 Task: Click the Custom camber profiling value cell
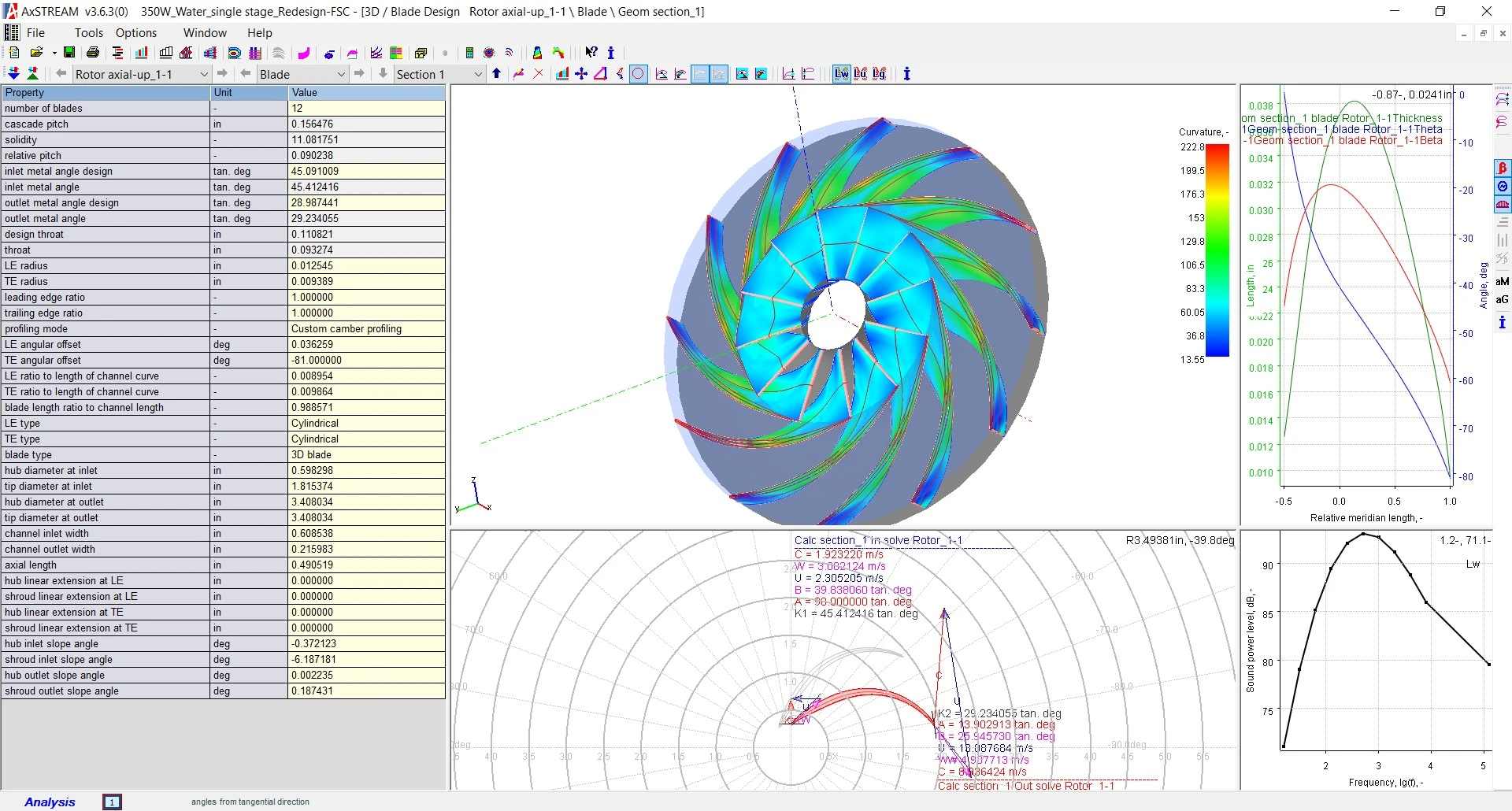[x=367, y=328]
